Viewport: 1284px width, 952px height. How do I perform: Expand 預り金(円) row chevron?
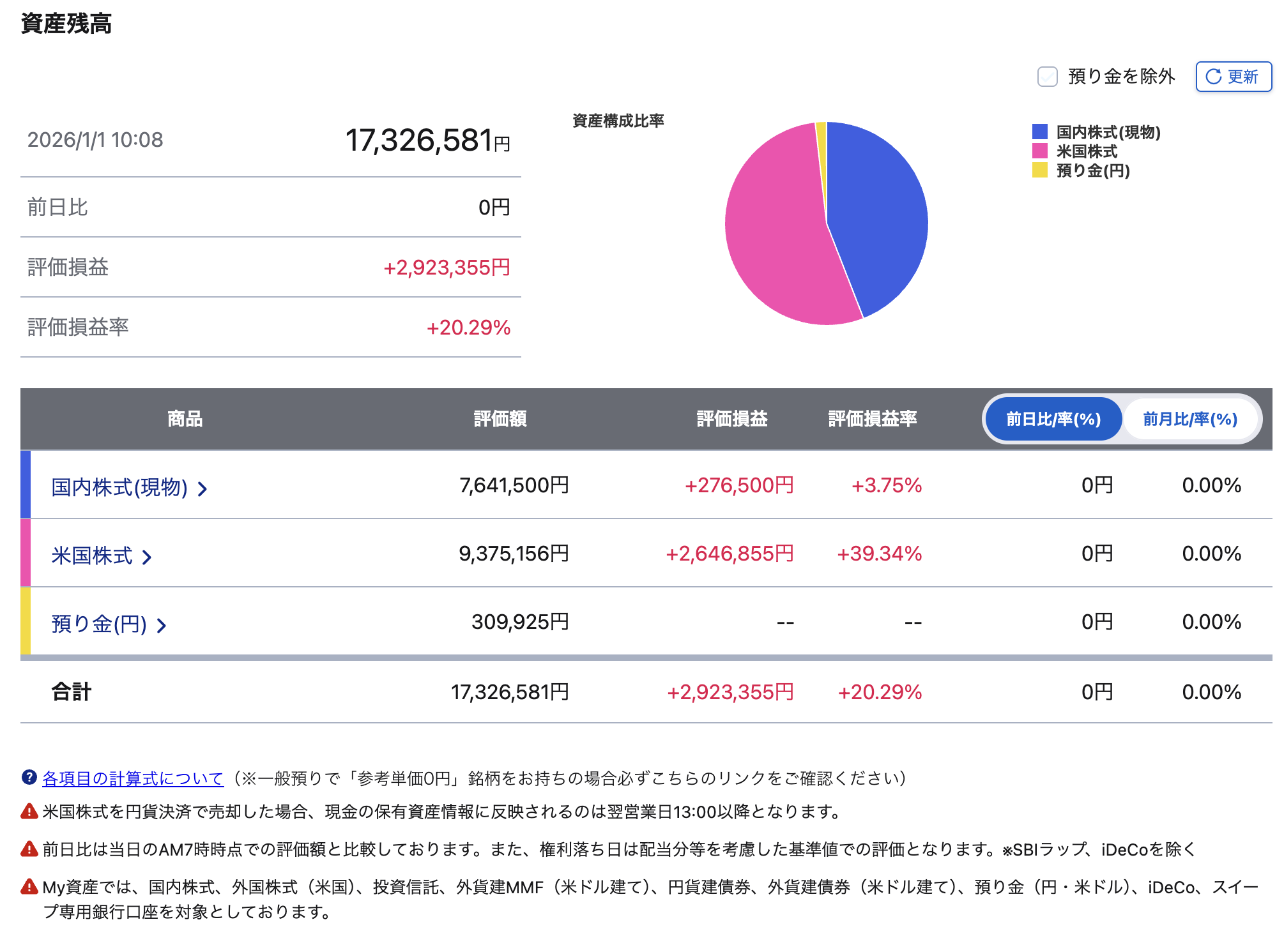coord(162,626)
